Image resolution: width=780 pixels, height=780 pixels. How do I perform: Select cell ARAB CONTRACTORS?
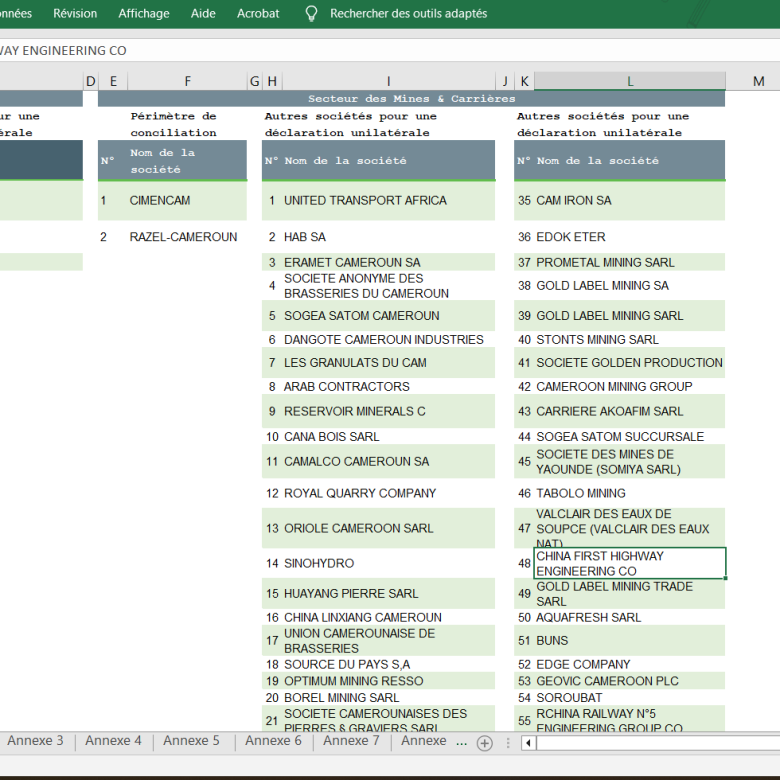389,387
